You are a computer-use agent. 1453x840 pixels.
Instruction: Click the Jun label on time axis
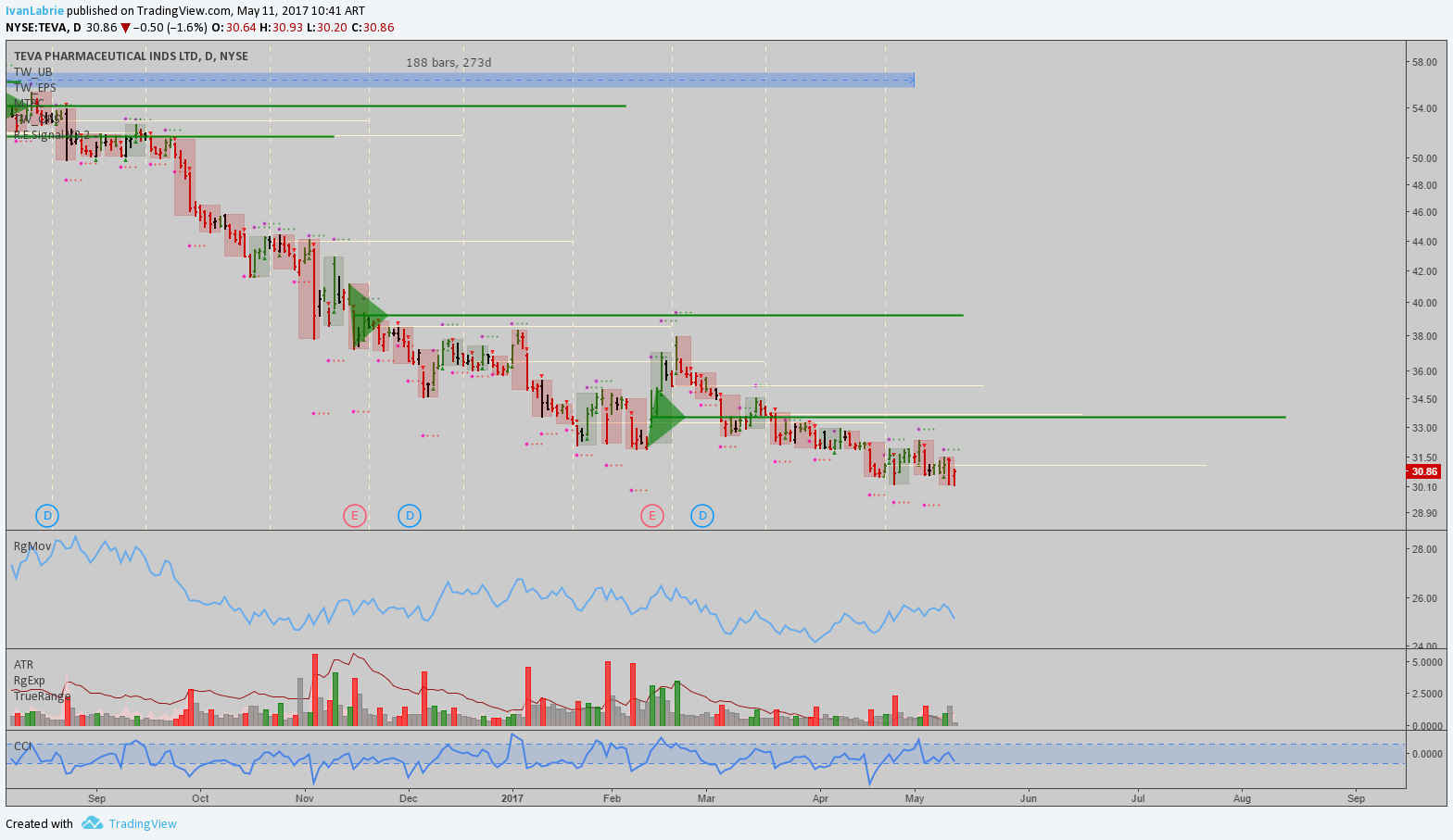click(x=1029, y=798)
